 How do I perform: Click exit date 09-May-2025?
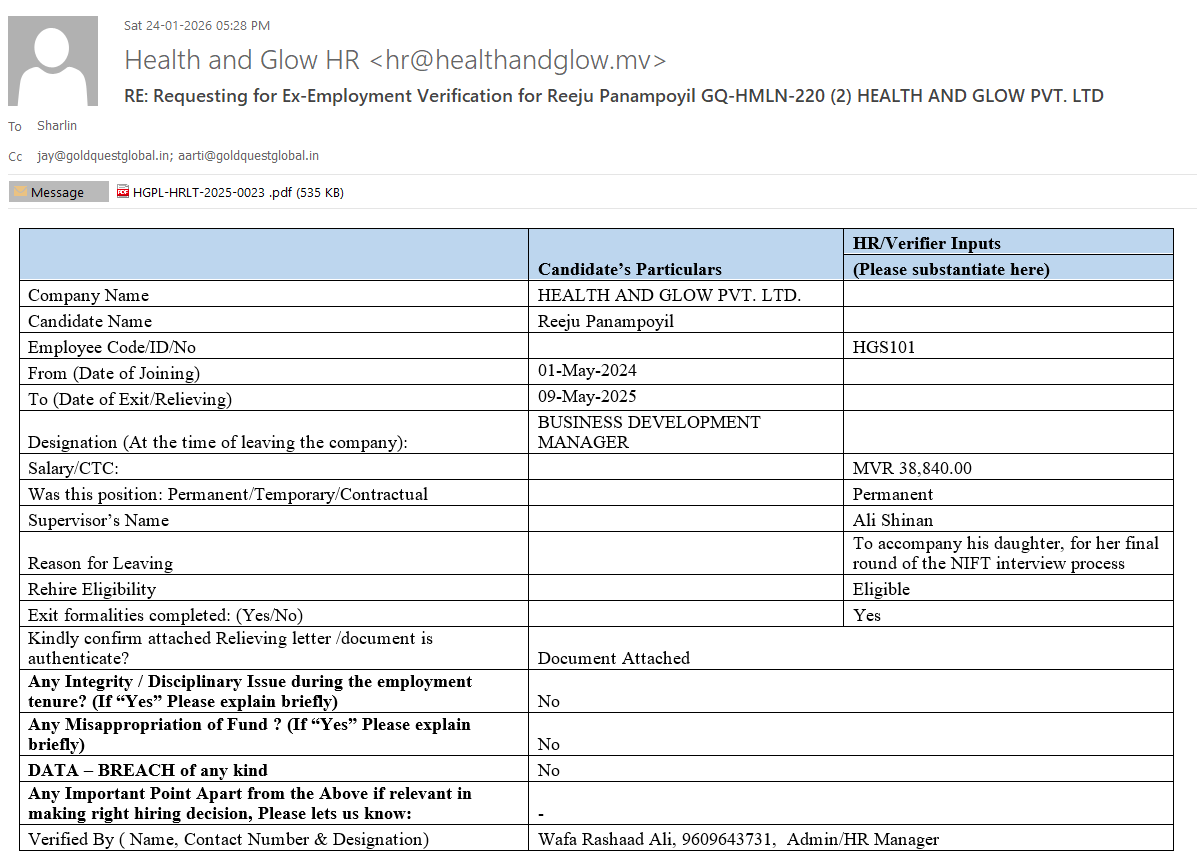point(587,396)
